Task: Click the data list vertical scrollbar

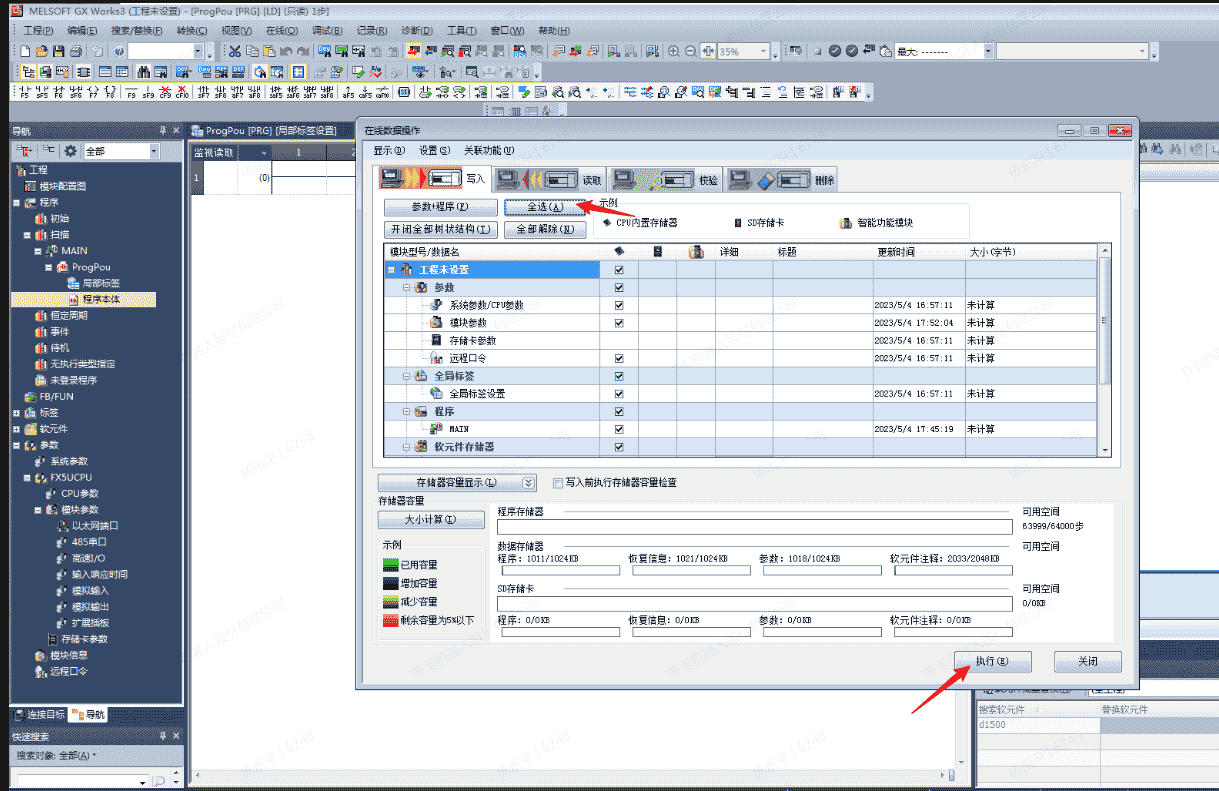Action: (1104, 320)
